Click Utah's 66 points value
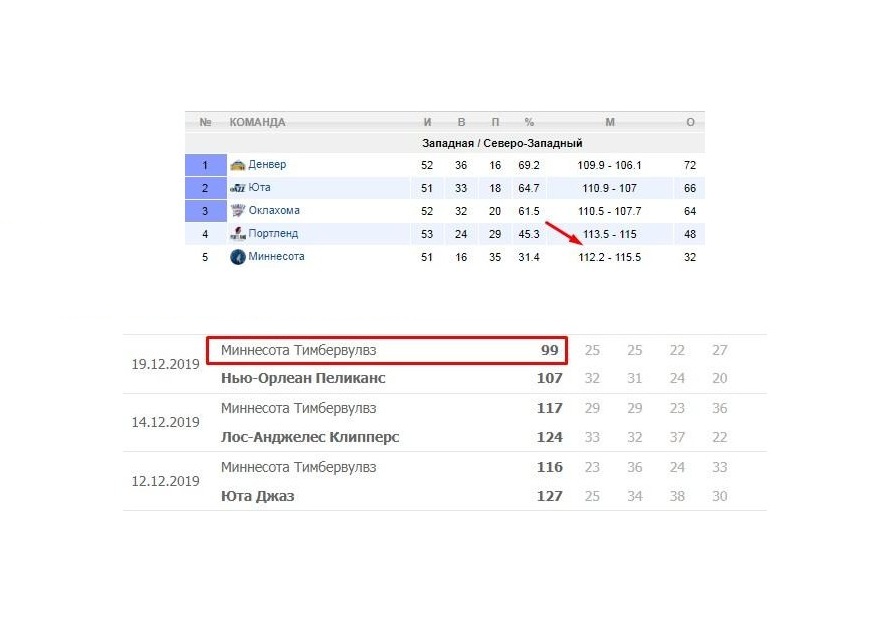The image size is (869, 618). (690, 188)
